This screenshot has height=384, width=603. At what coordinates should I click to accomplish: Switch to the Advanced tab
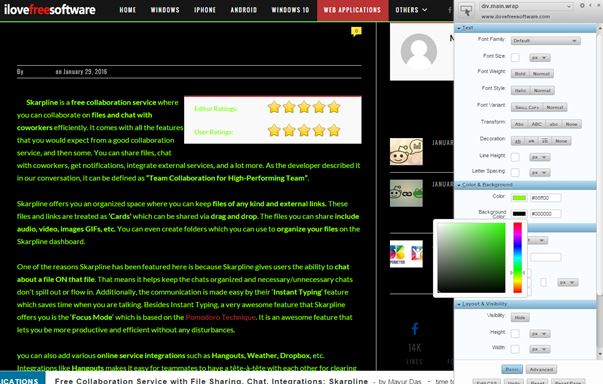(x=541, y=369)
